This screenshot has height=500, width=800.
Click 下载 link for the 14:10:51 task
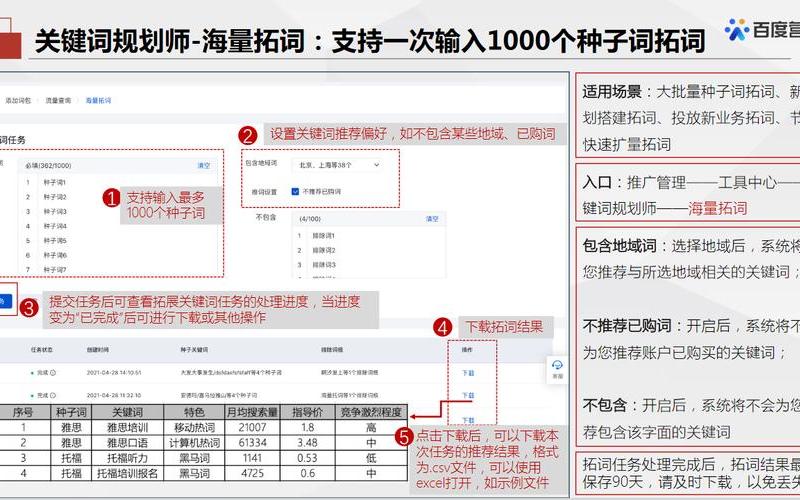[468, 373]
